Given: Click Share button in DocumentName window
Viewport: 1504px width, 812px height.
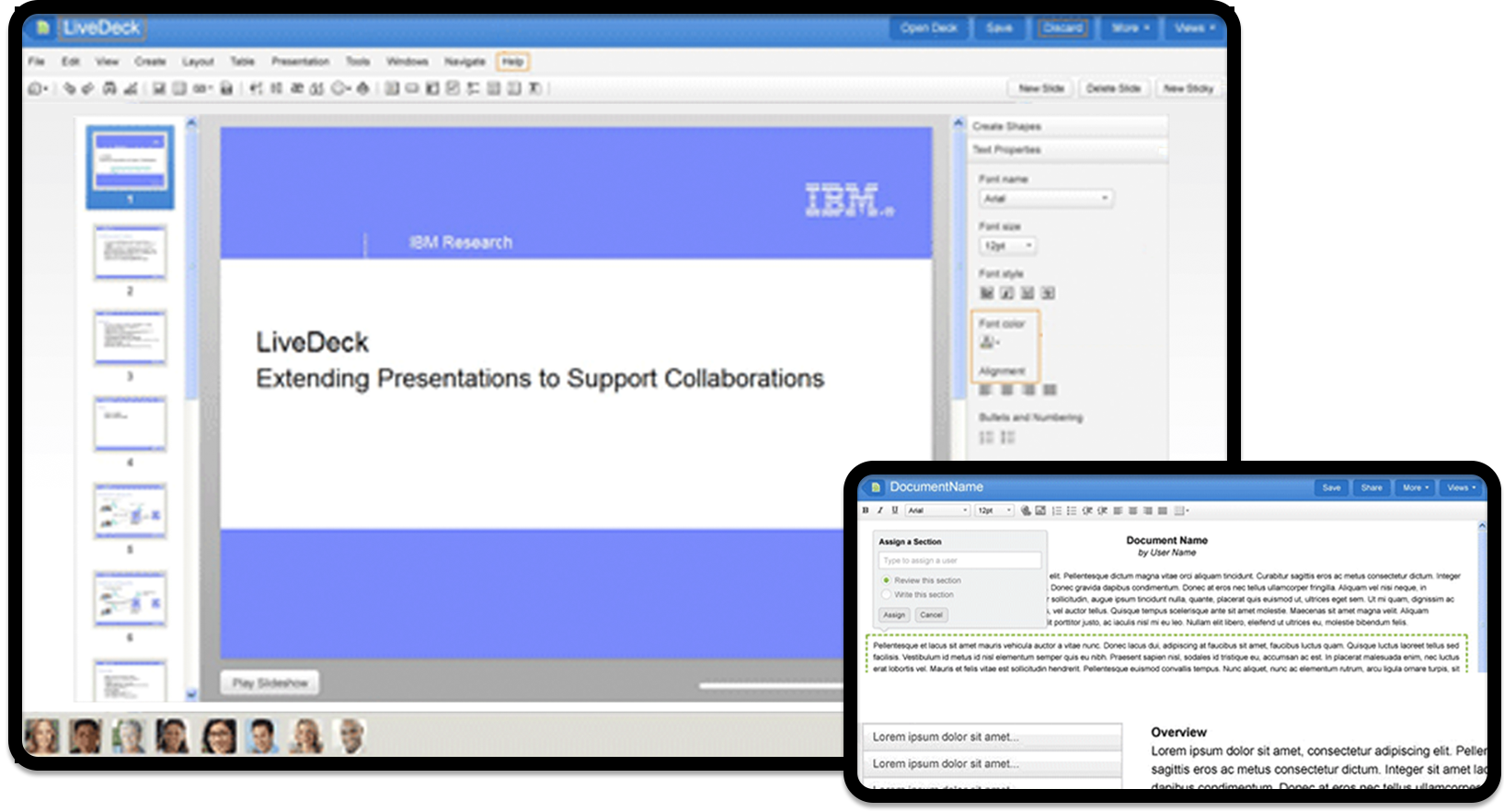Looking at the screenshot, I should coord(1372,487).
